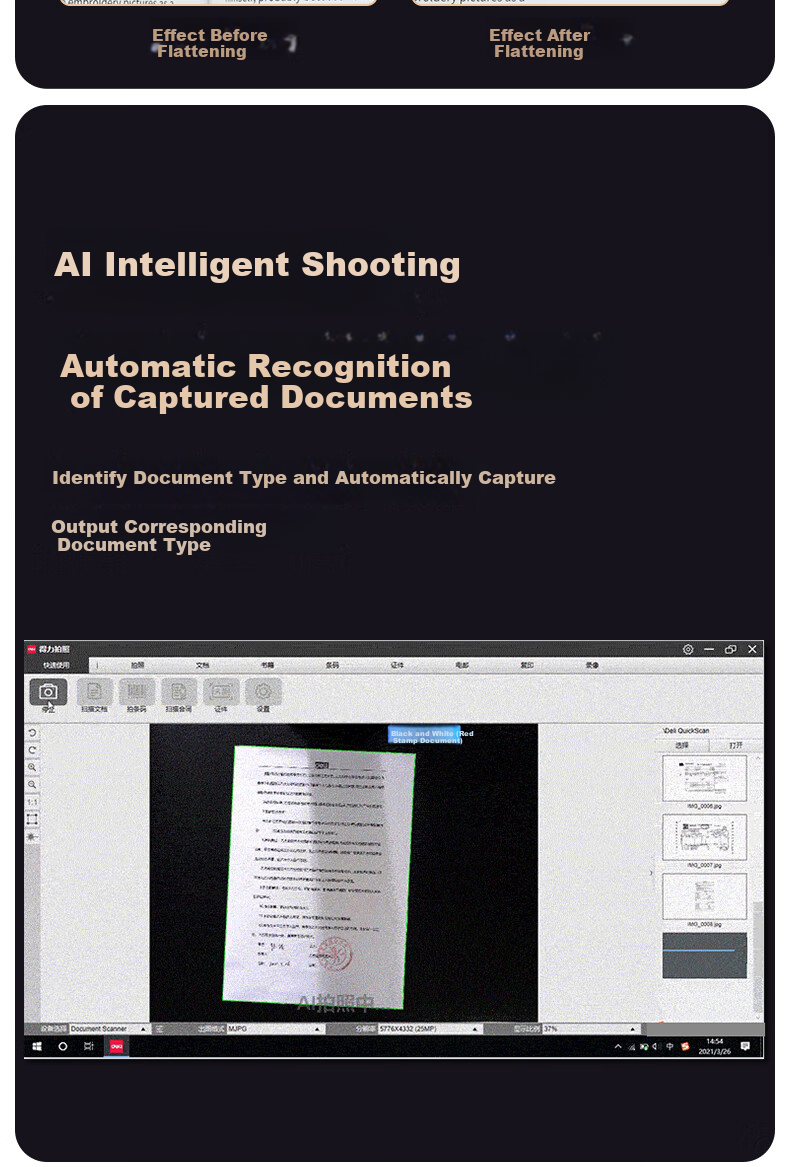Click the volume speaker tray icon
The width and height of the screenshot is (790, 1167).
[x=654, y=1046]
